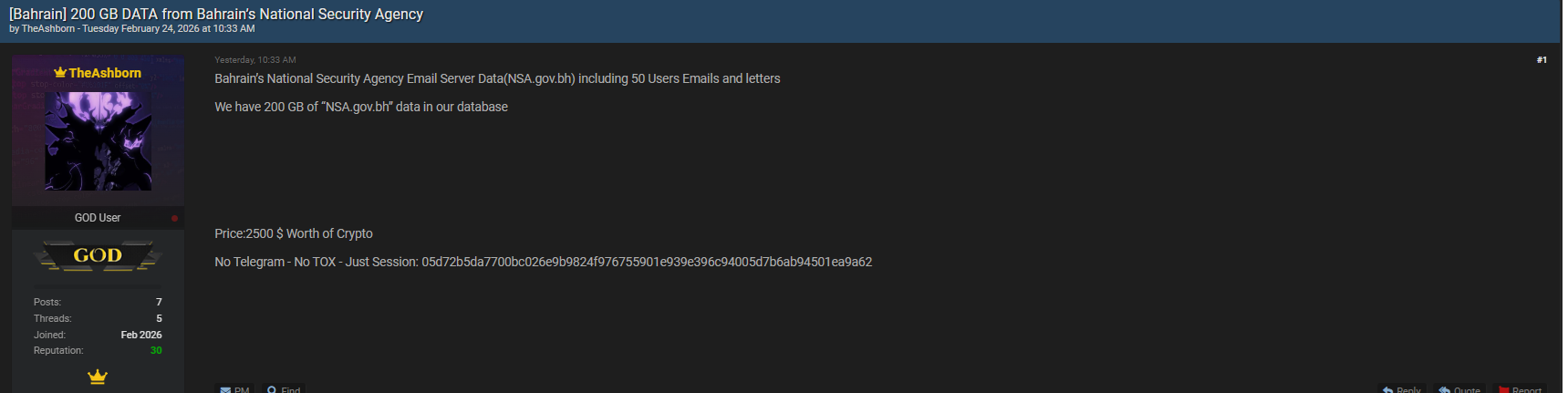Image resolution: width=1568 pixels, height=393 pixels.
Task: Click the crown icon beside TheAshborn username
Action: click(60, 73)
